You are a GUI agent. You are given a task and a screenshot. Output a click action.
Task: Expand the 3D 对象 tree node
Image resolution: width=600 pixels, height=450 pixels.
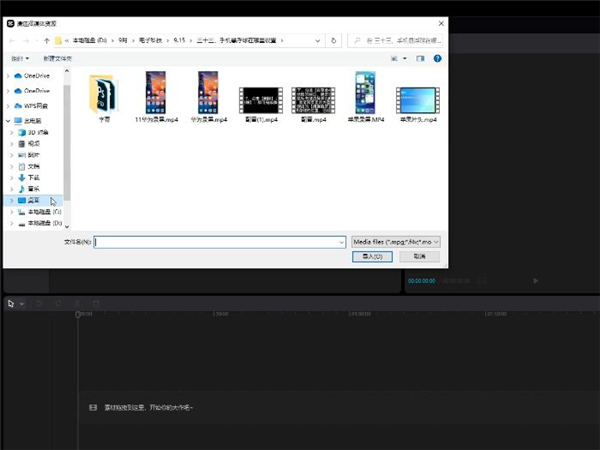click(x=12, y=132)
